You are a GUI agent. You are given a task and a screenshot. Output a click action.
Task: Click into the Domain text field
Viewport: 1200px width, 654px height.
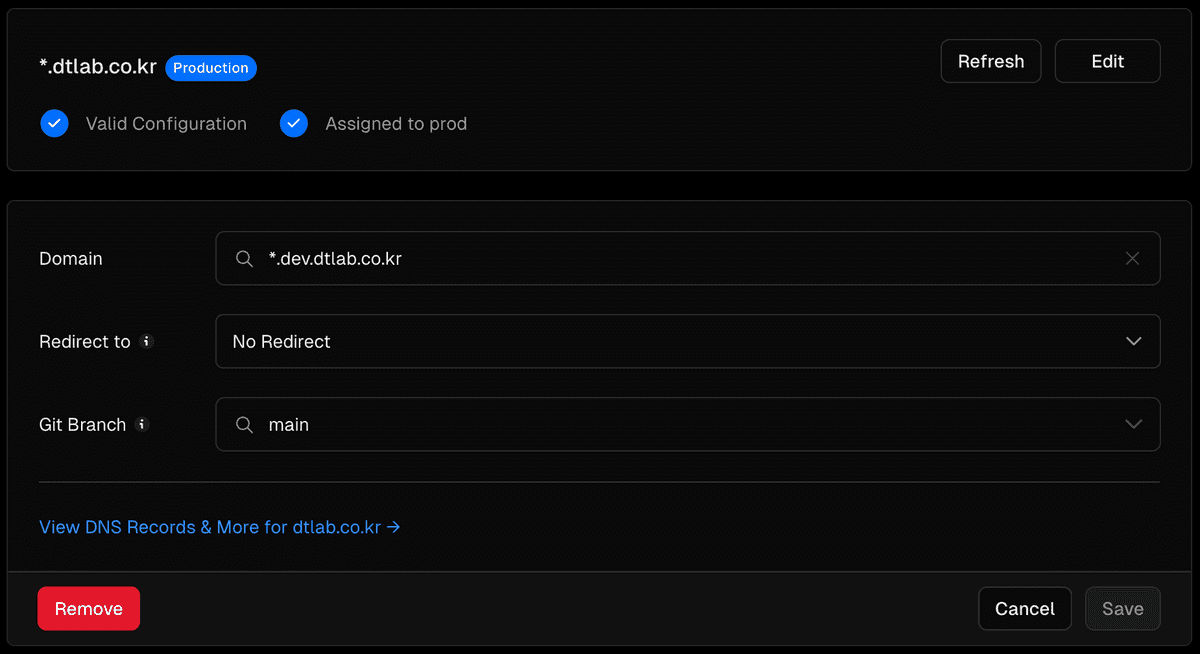[688, 258]
